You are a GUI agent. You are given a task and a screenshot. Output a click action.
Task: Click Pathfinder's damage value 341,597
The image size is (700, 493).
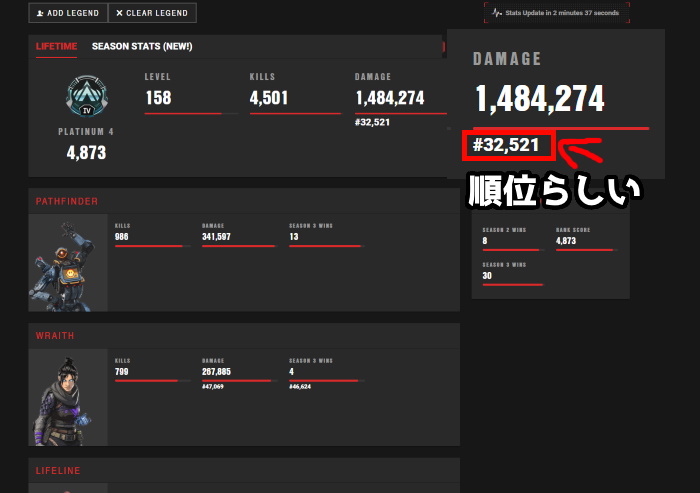pyautogui.click(x=216, y=237)
